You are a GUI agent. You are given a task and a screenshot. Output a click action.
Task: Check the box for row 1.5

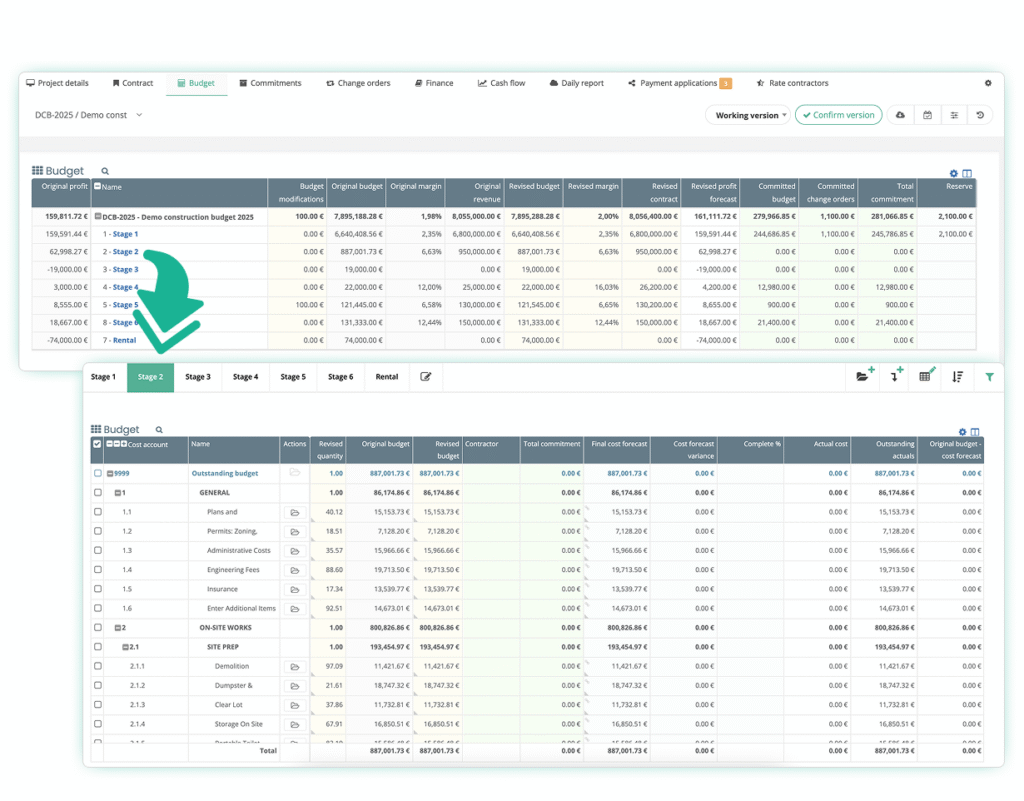97,589
